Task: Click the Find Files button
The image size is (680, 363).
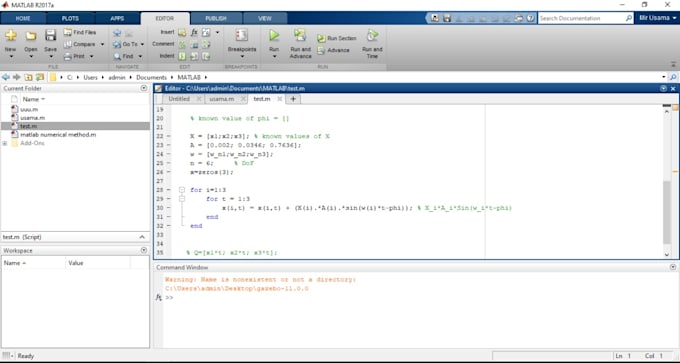Action: (80, 32)
